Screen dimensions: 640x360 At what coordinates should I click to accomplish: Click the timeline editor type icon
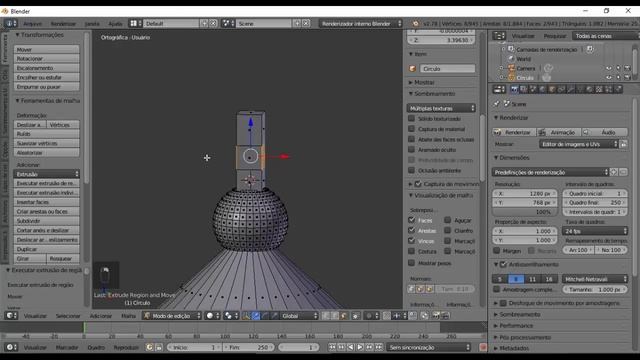click(11, 347)
